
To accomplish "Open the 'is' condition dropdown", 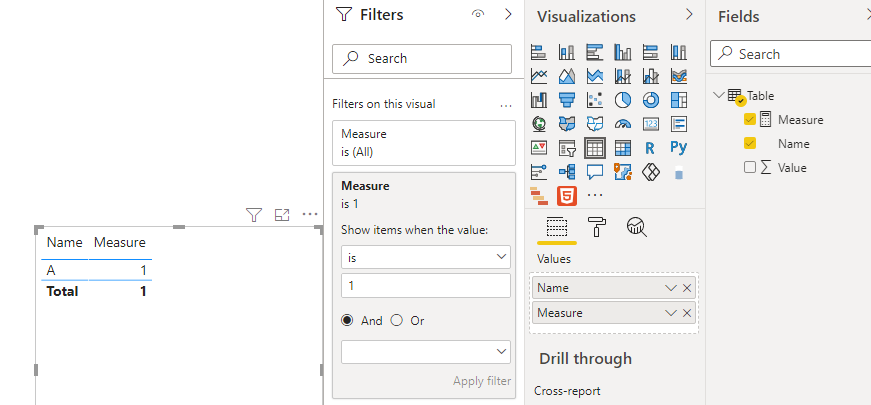I will (426, 257).
